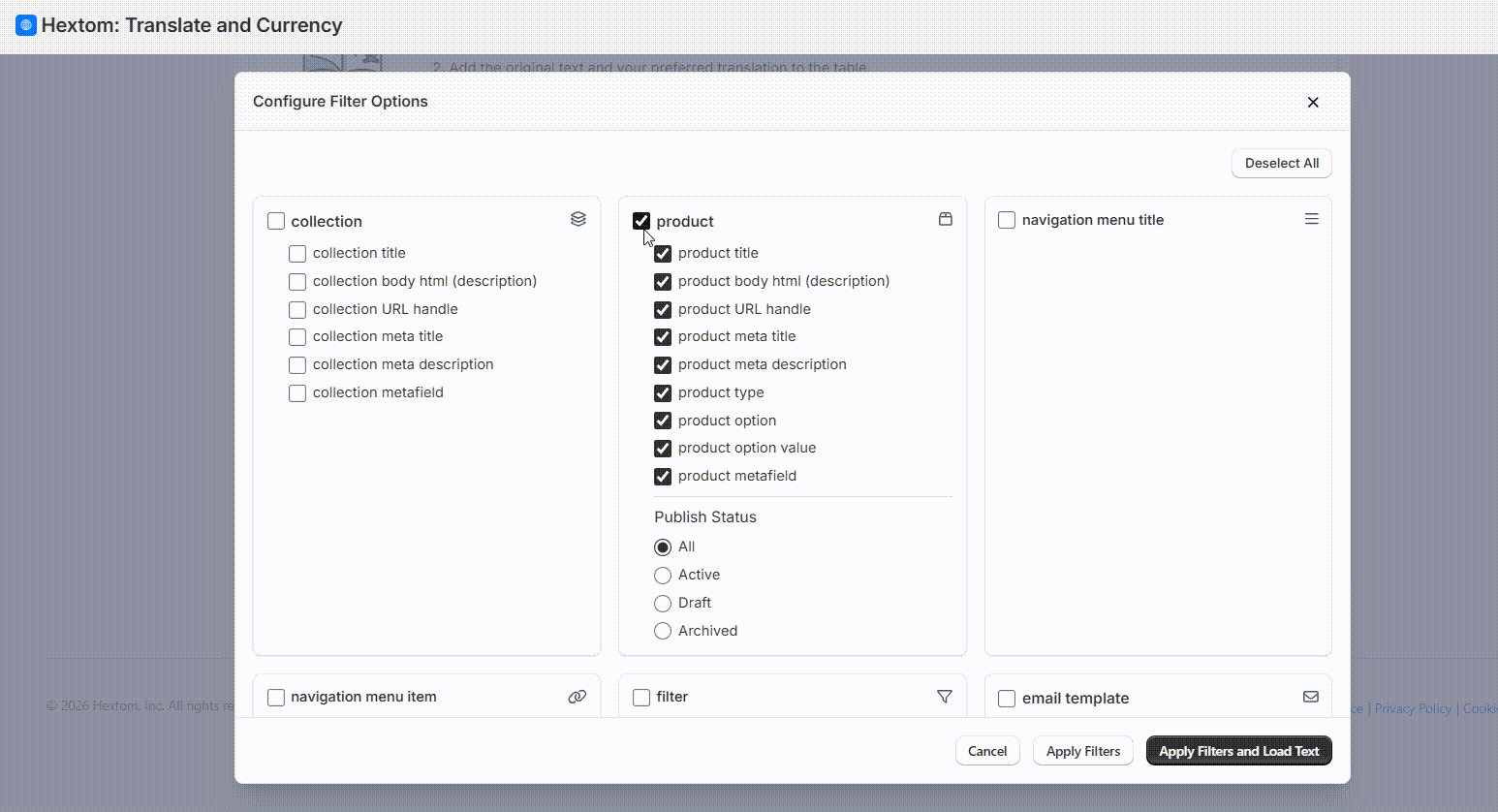The image size is (1498, 812).
Task: Untick the product URL handle checkbox
Action: click(663, 310)
